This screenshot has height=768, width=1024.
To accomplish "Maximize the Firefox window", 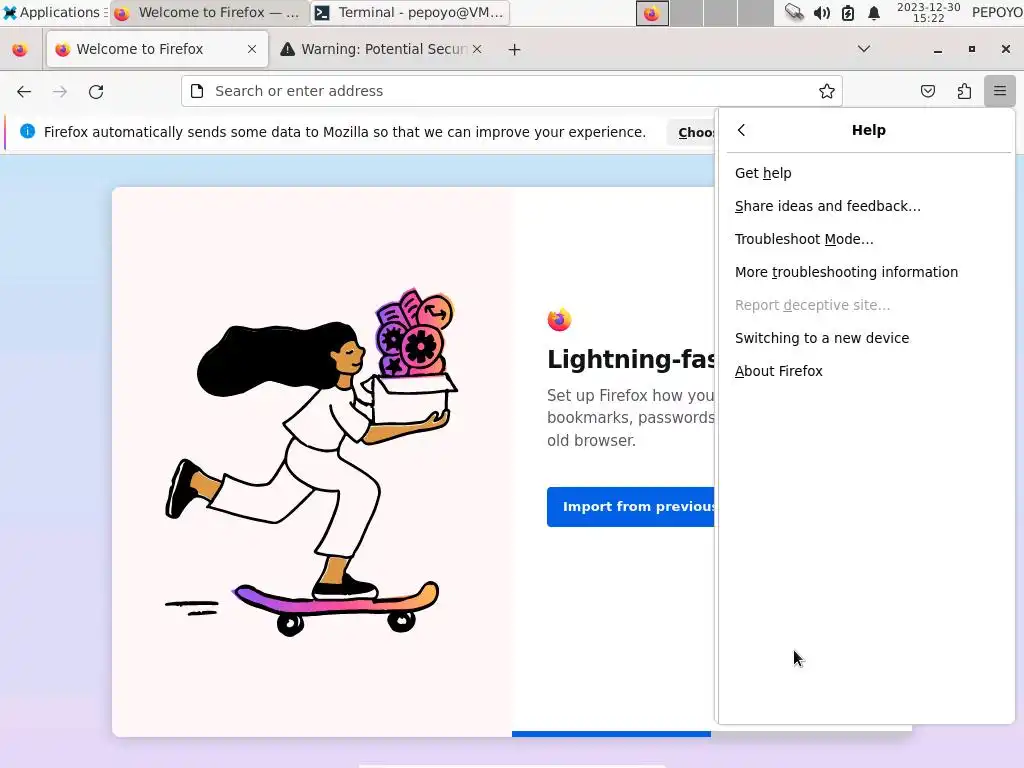I will (972, 49).
